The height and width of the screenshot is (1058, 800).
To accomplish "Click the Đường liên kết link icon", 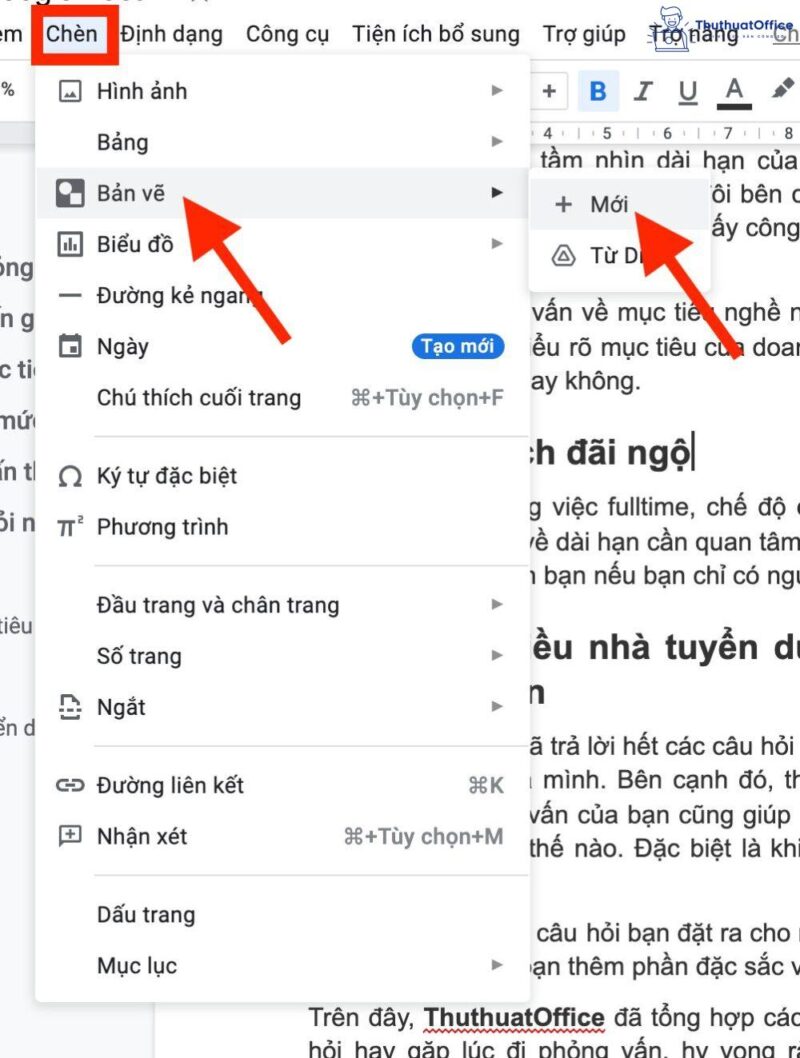I will click(x=69, y=786).
